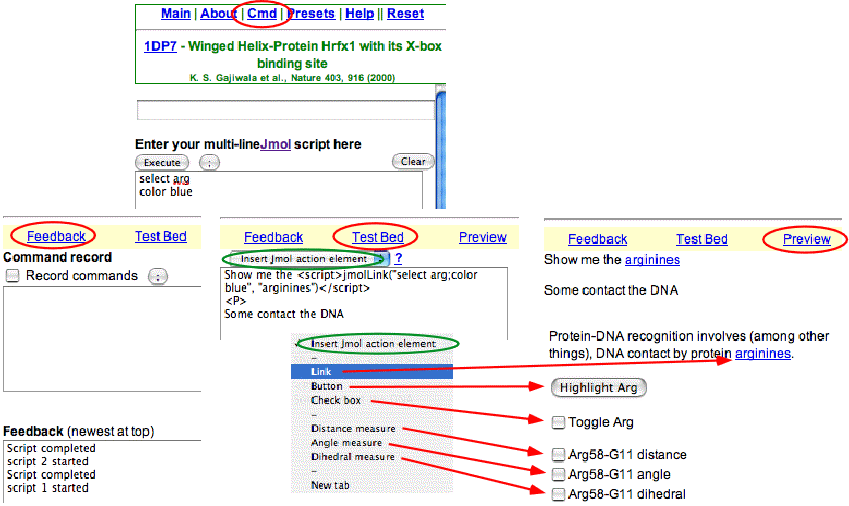Check the Arg58-G11 distance checkbox
849x506 pixels.
558,455
